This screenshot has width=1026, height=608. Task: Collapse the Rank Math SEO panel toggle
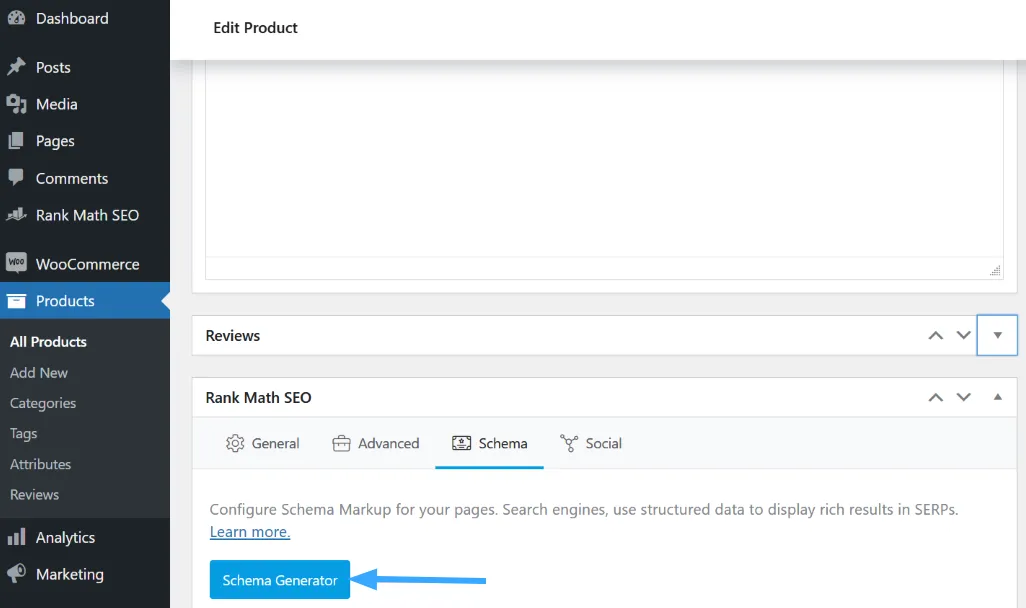pyautogui.click(x=997, y=397)
